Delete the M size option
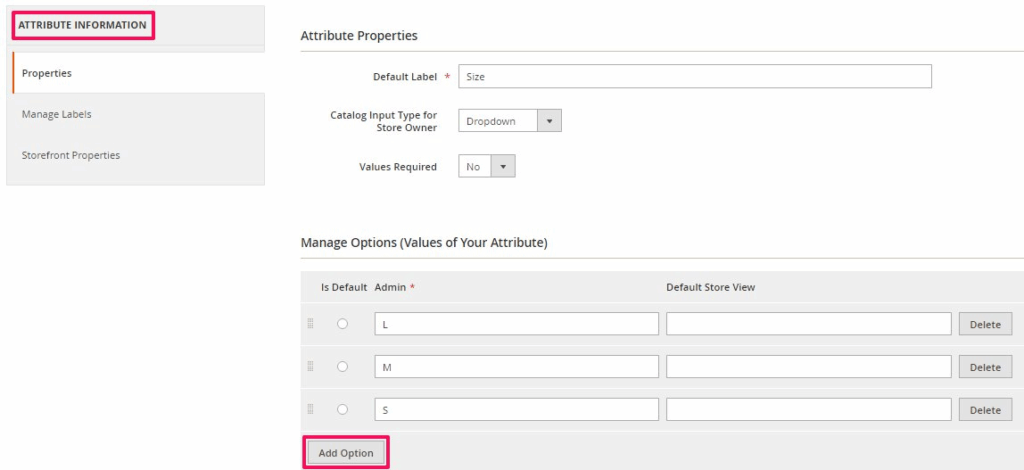The width and height of the screenshot is (1024, 470). pyautogui.click(x=985, y=367)
